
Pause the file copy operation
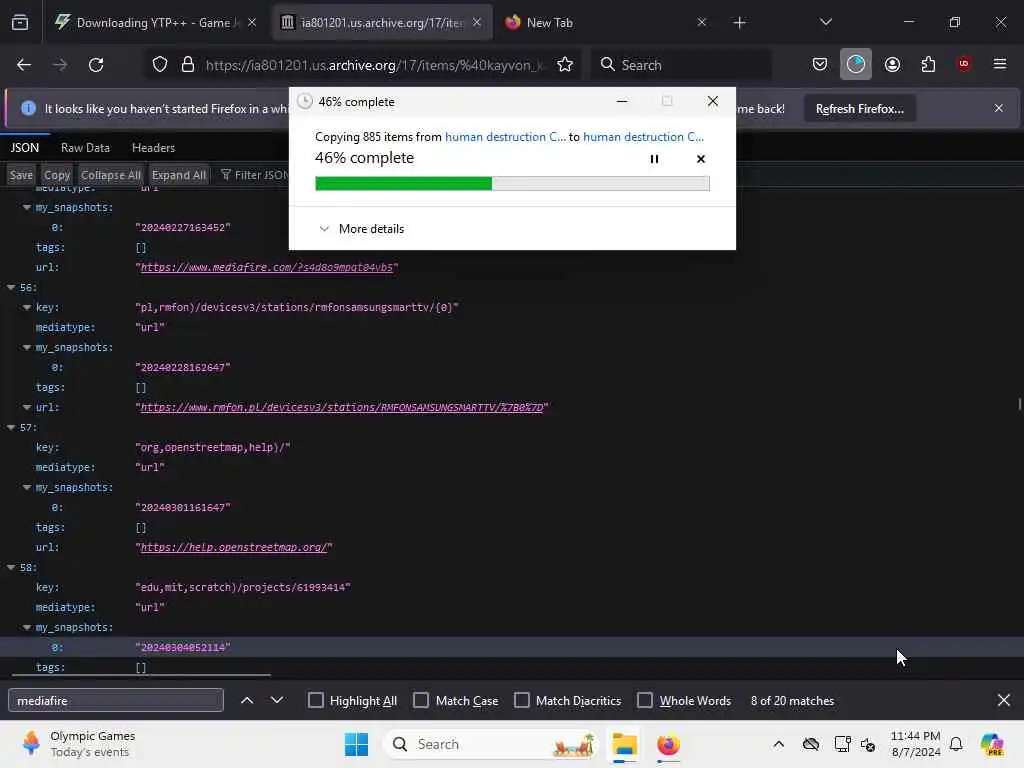654,159
